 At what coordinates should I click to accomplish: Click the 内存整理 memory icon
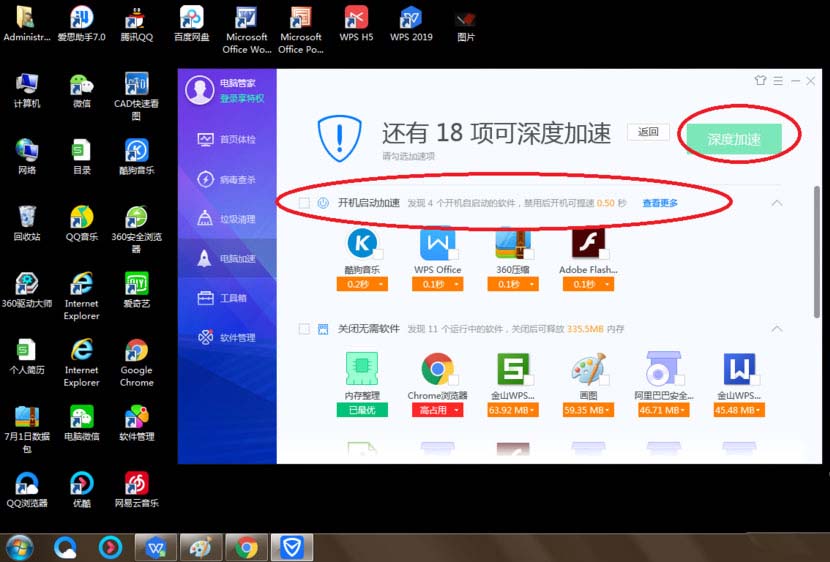coord(361,369)
